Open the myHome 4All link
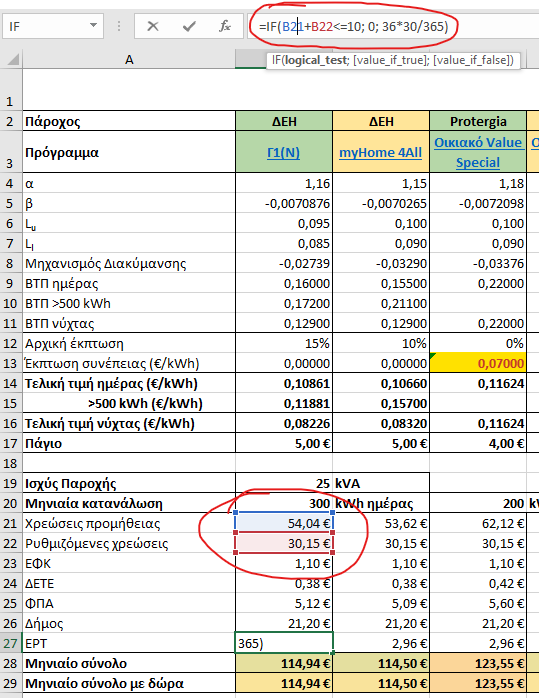The image size is (539, 698). (381, 153)
